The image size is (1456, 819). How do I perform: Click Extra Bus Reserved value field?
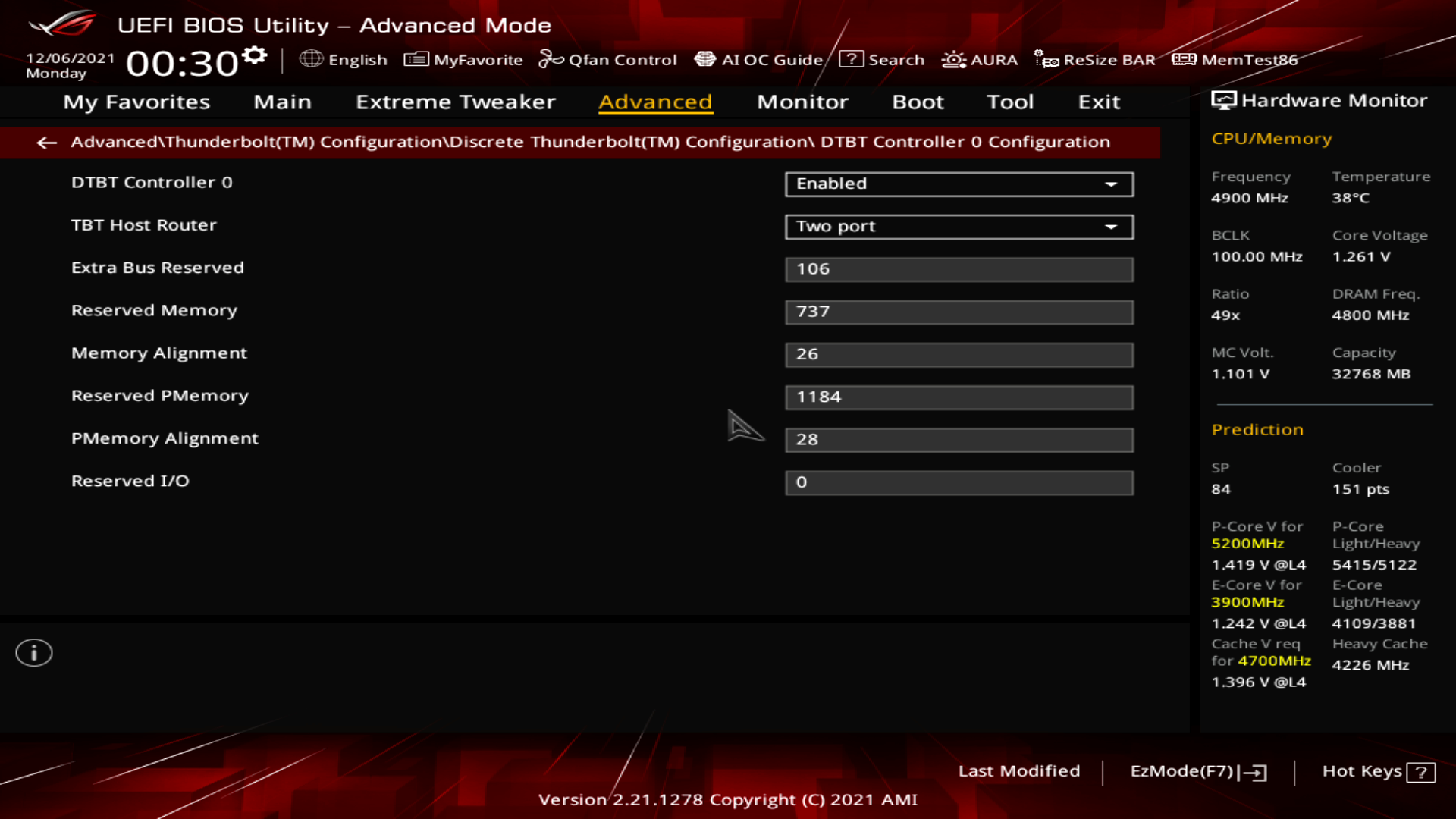pyautogui.click(x=959, y=269)
